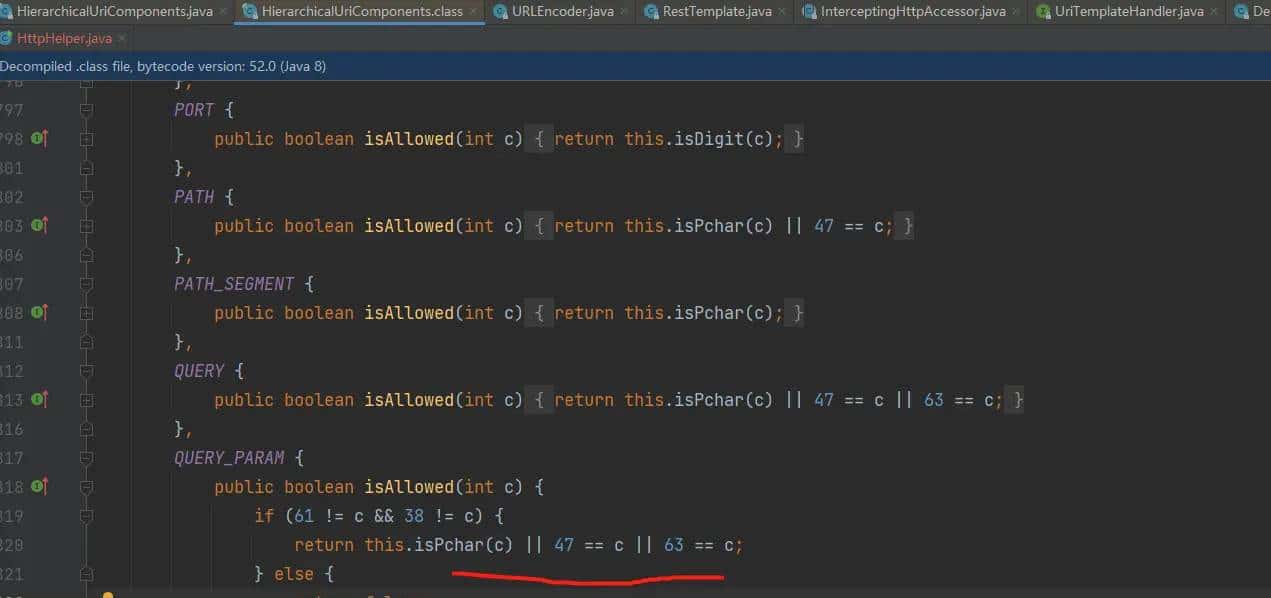
Task: Click the yellow bookmark marker in the gutter
Action: pos(108,592)
